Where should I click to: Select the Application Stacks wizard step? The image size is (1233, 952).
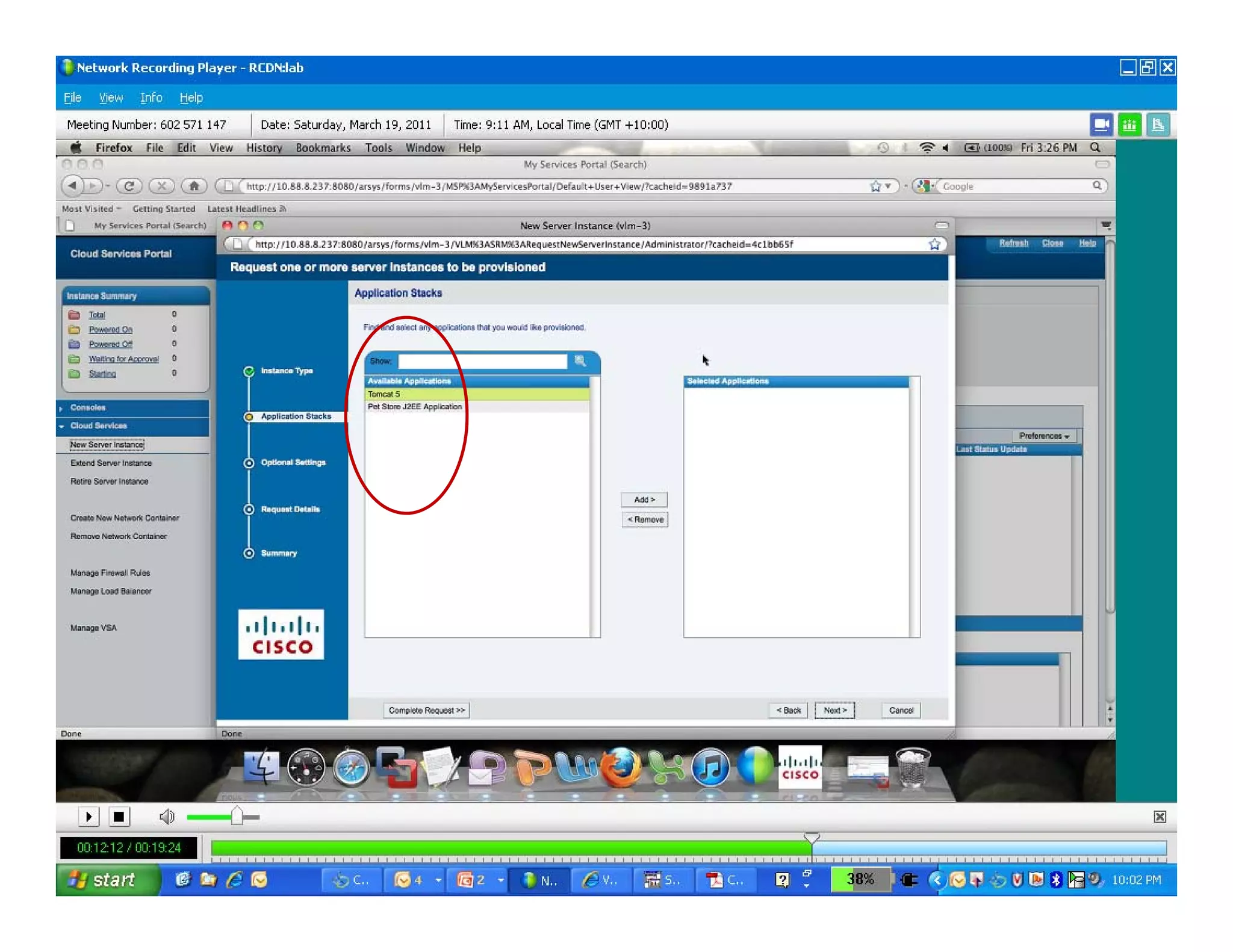coord(295,416)
